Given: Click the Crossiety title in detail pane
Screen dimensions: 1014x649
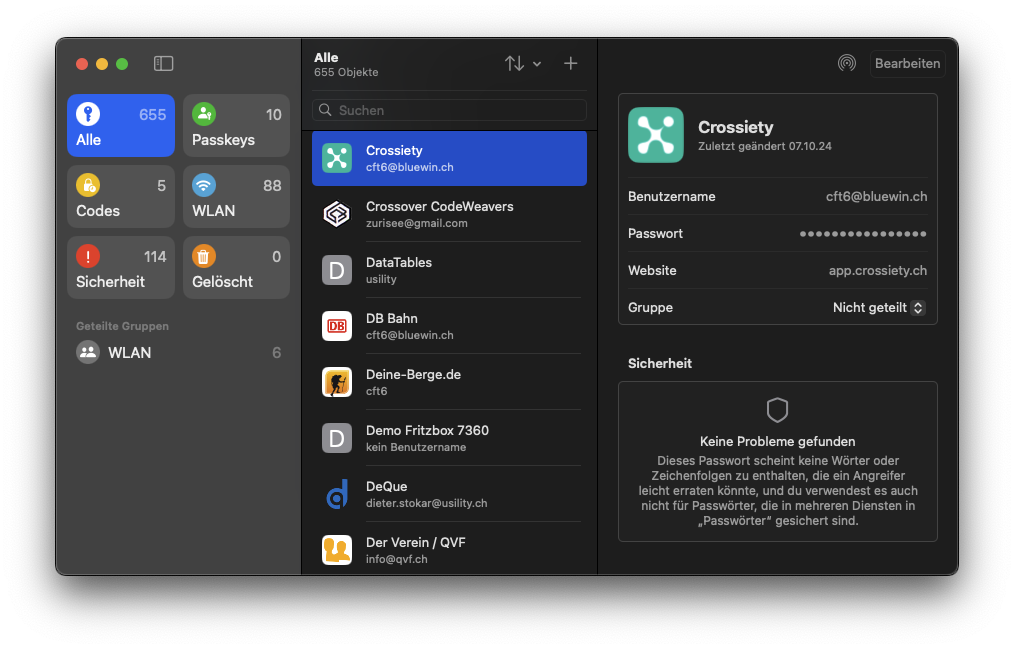Looking at the screenshot, I should 735,127.
